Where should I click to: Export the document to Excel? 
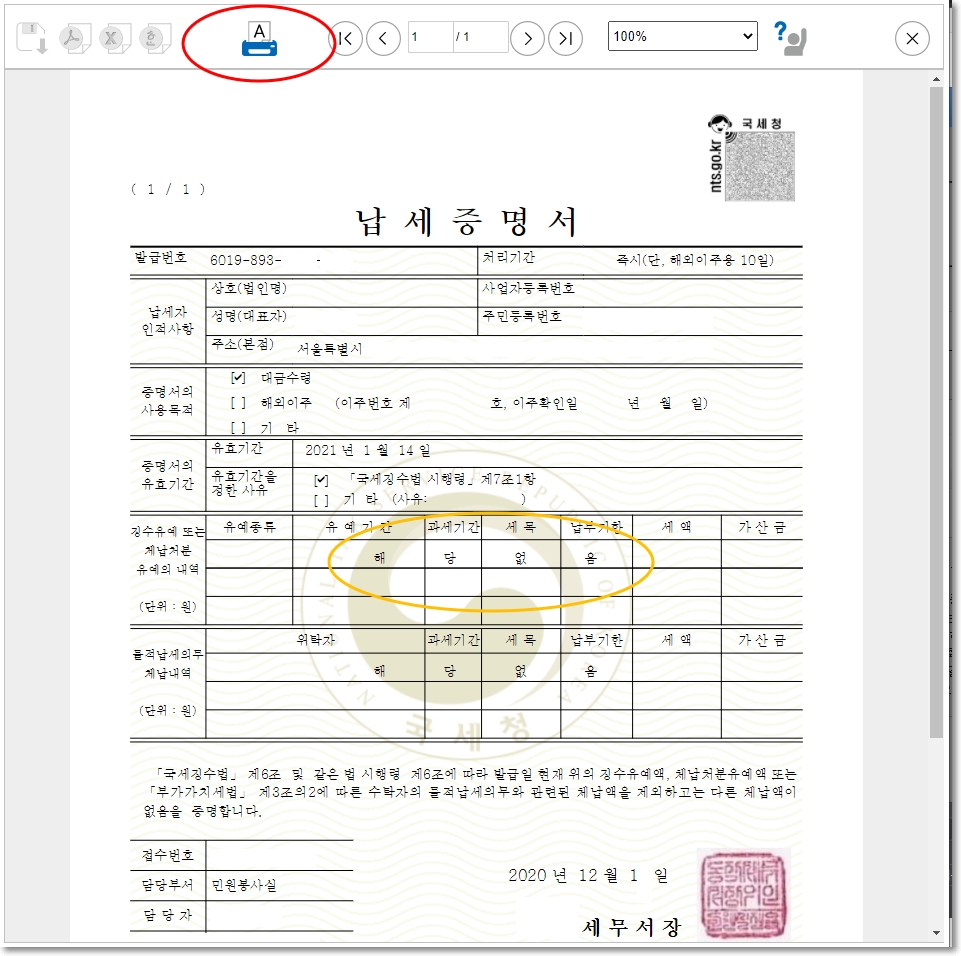pyautogui.click(x=114, y=38)
